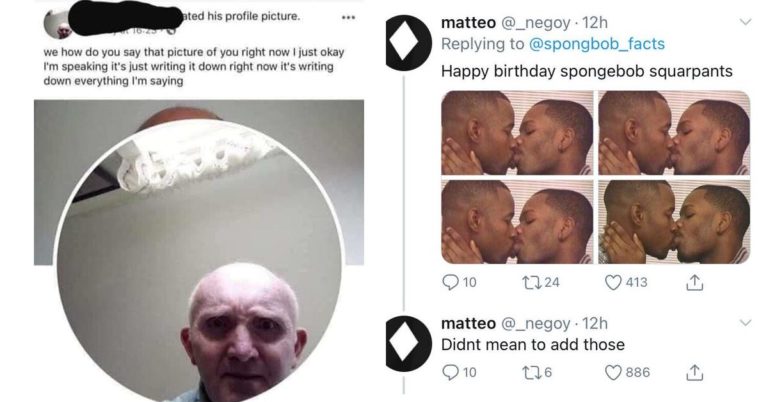768x402 pixels.
Task: Share the Happy birthday spongebob tweet
Action: tap(692, 282)
